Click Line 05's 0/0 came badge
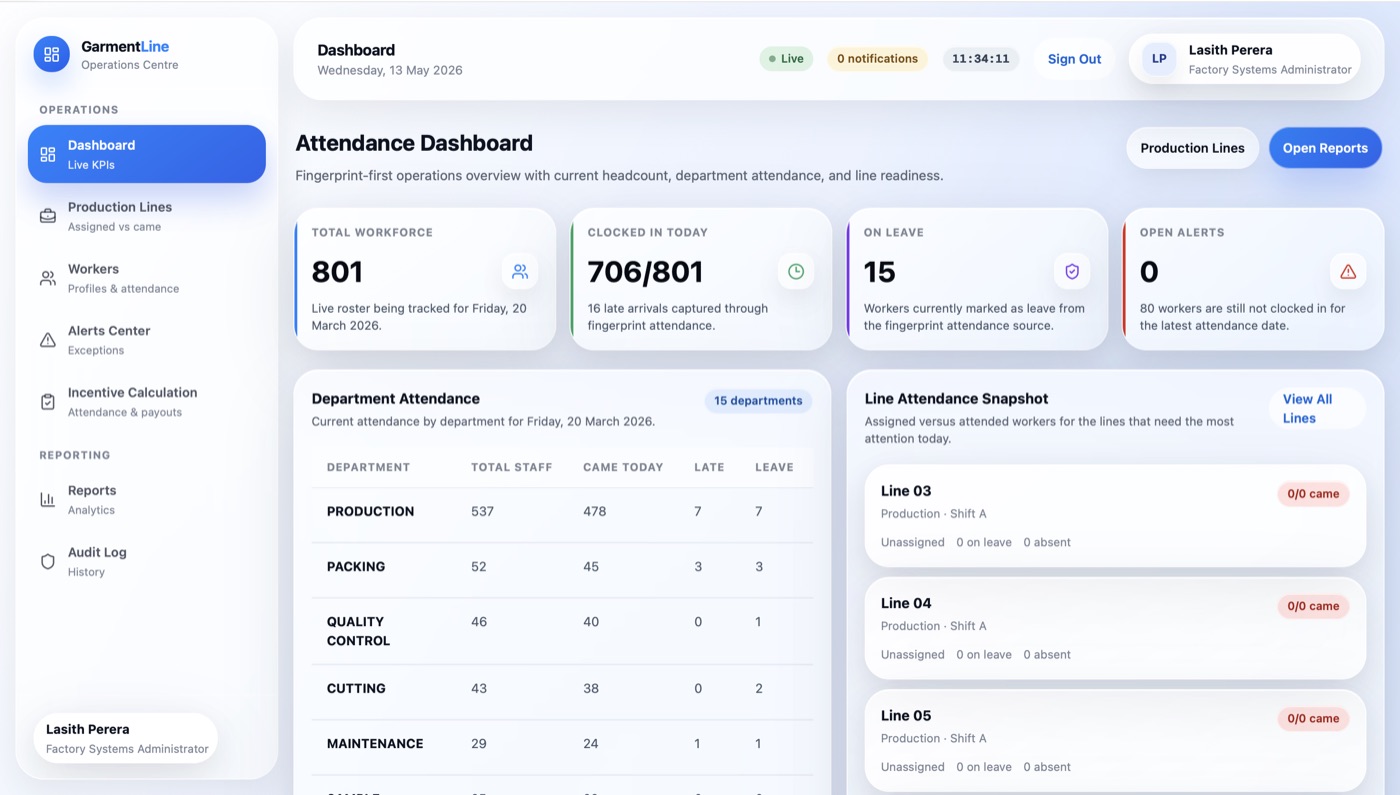Image resolution: width=1400 pixels, height=795 pixels. pyautogui.click(x=1313, y=718)
